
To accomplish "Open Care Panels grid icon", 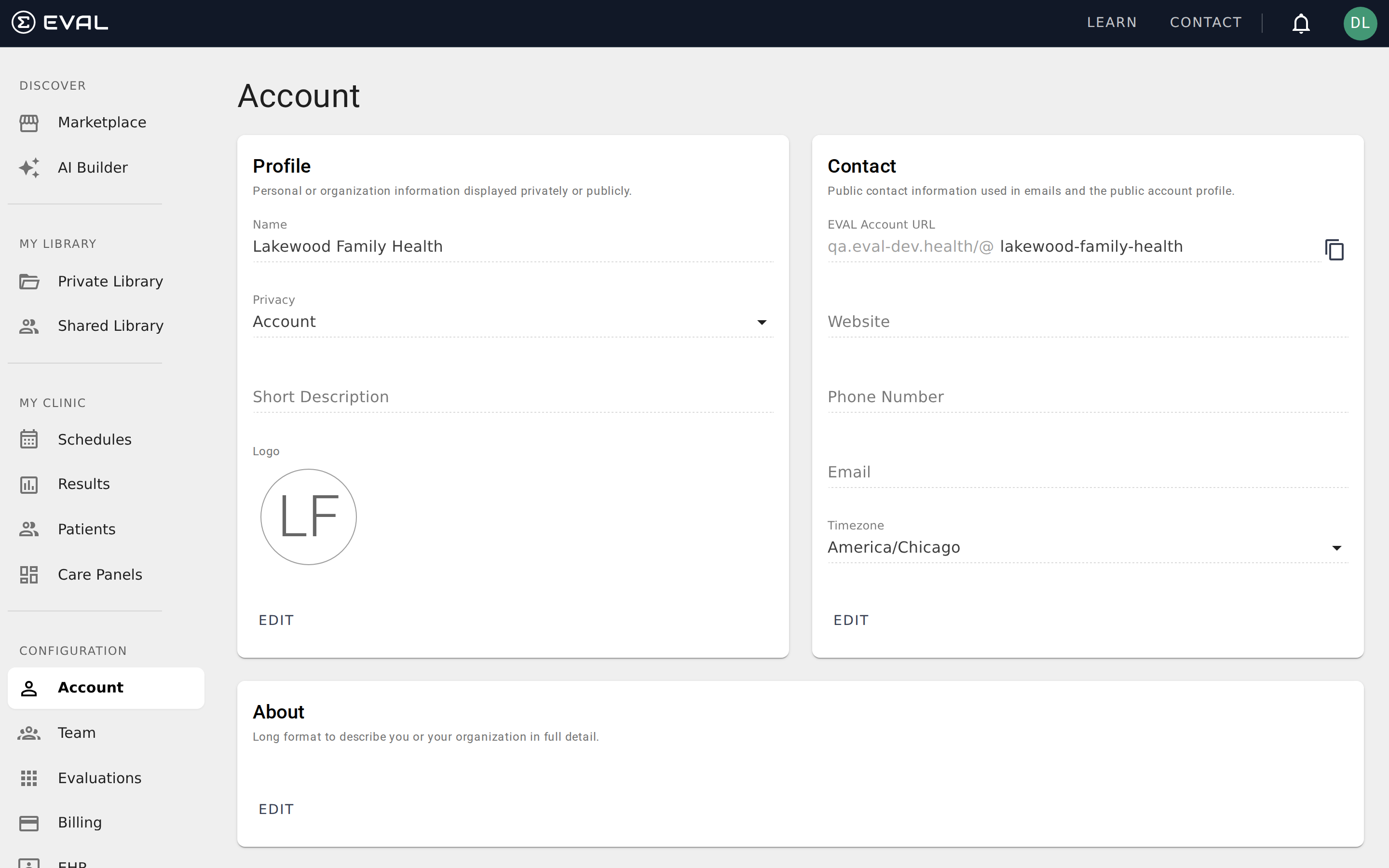I will 29,574.
